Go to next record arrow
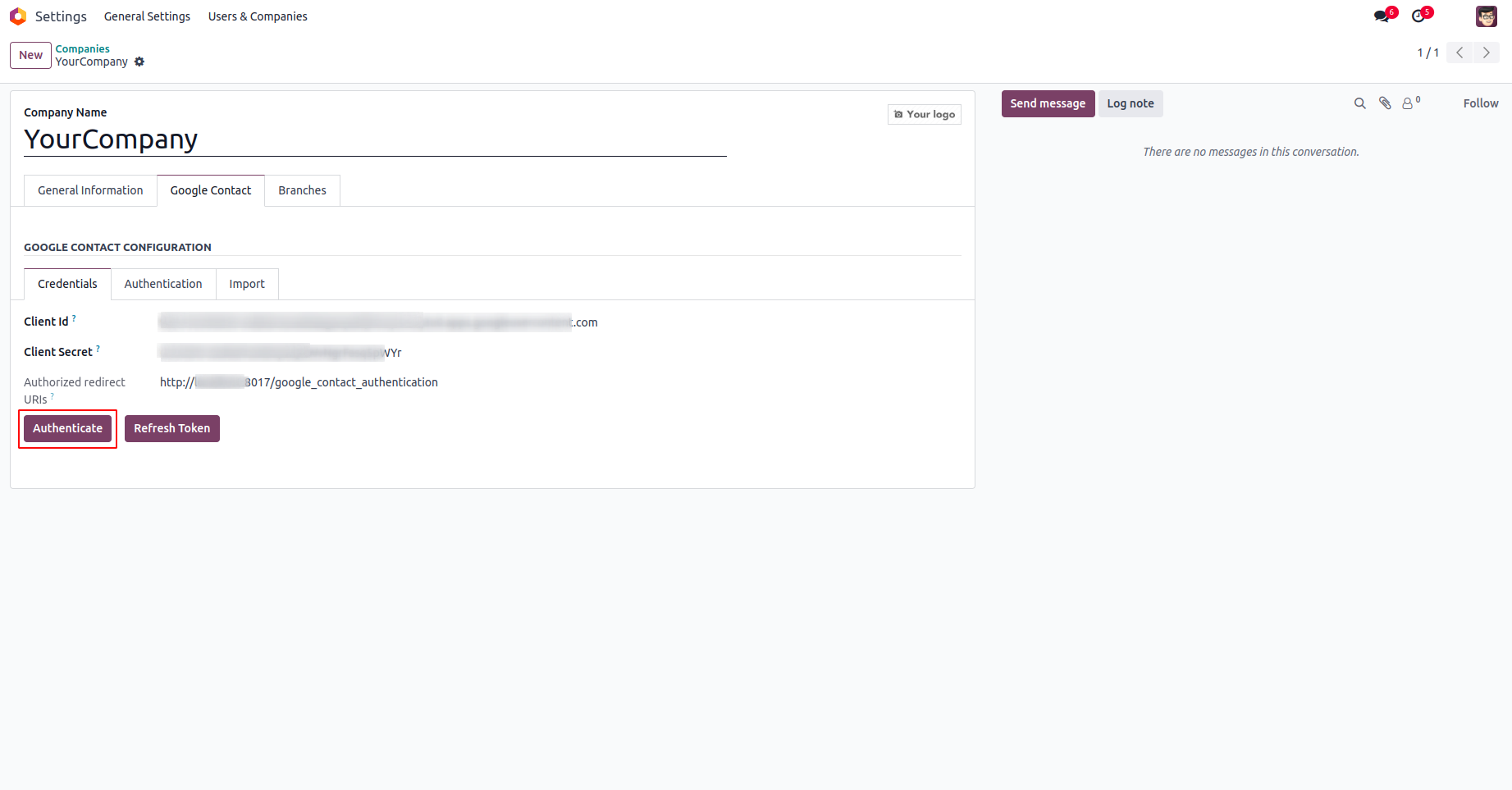The image size is (1512, 790). (1487, 53)
